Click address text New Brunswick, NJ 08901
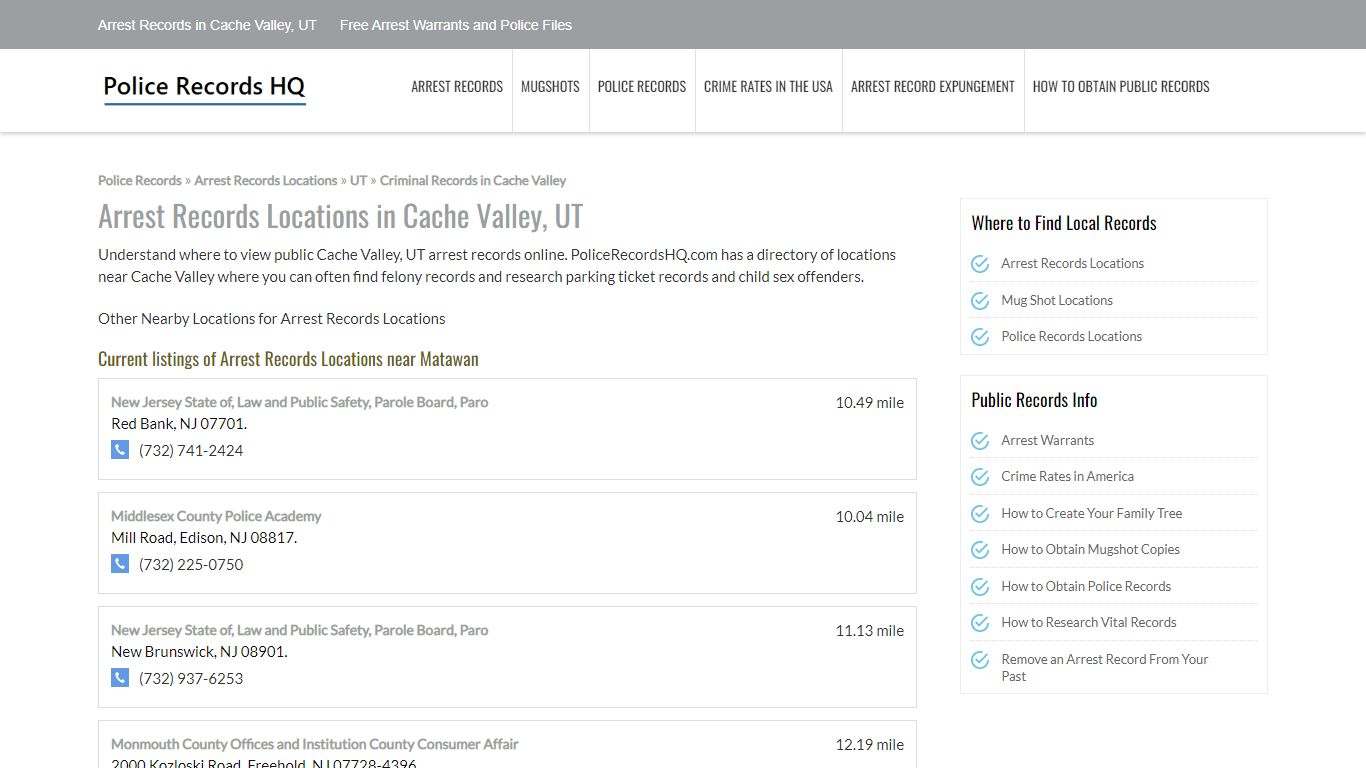Image resolution: width=1366 pixels, height=768 pixels. pyautogui.click(x=199, y=652)
